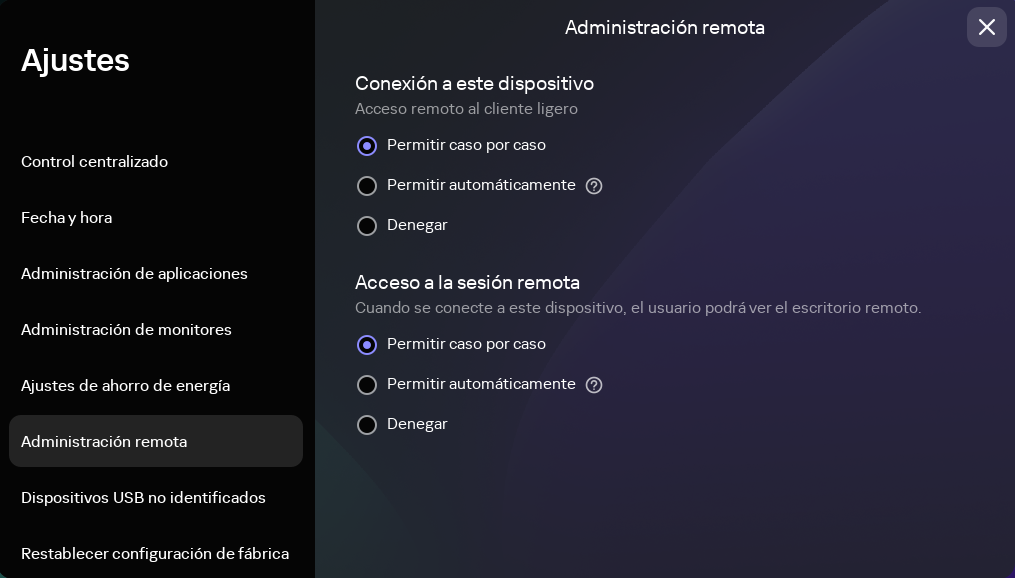Open Dispositivos USB no identificados
The width and height of the screenshot is (1015, 578).
point(143,498)
